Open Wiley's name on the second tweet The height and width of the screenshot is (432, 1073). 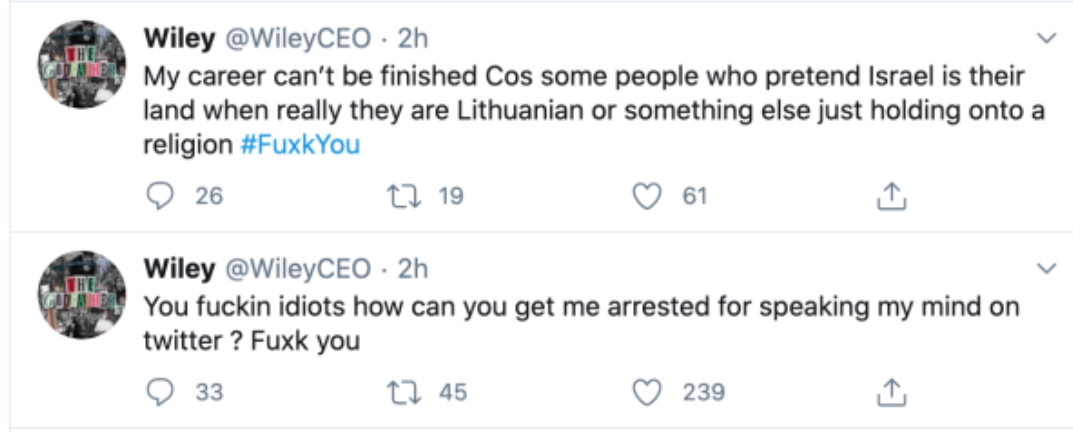[179, 269]
